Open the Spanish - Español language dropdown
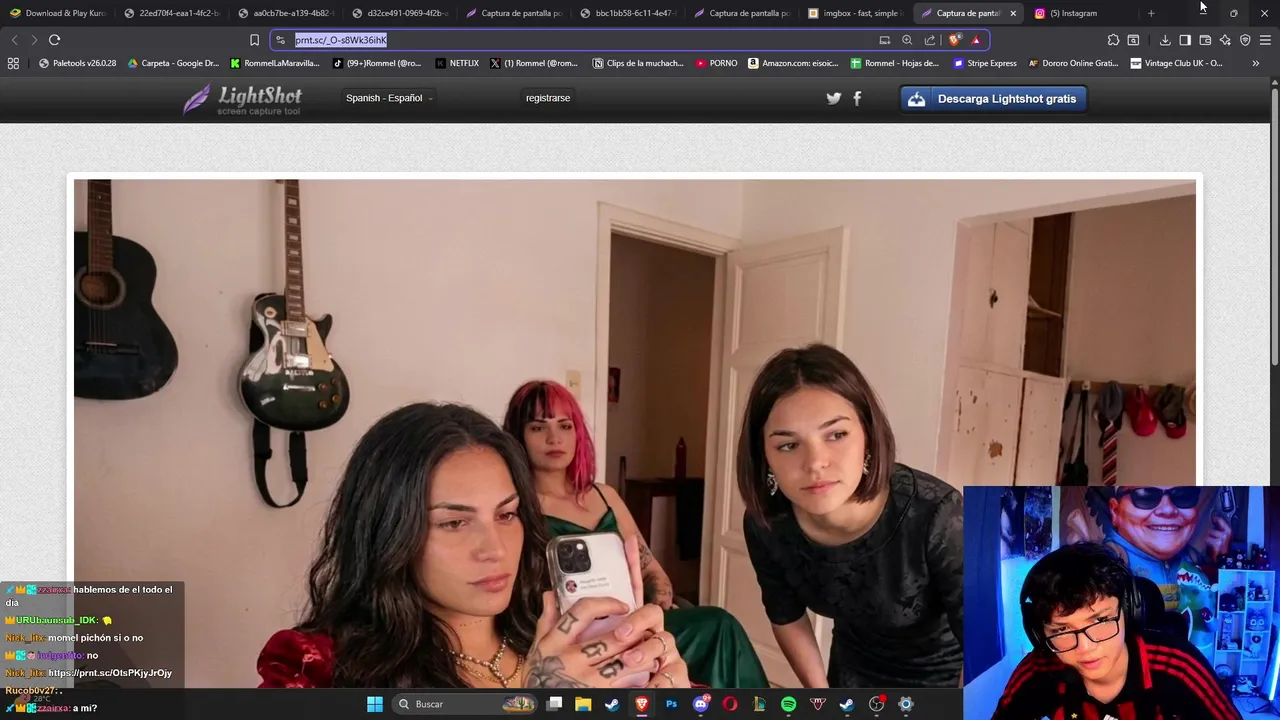 tap(389, 98)
